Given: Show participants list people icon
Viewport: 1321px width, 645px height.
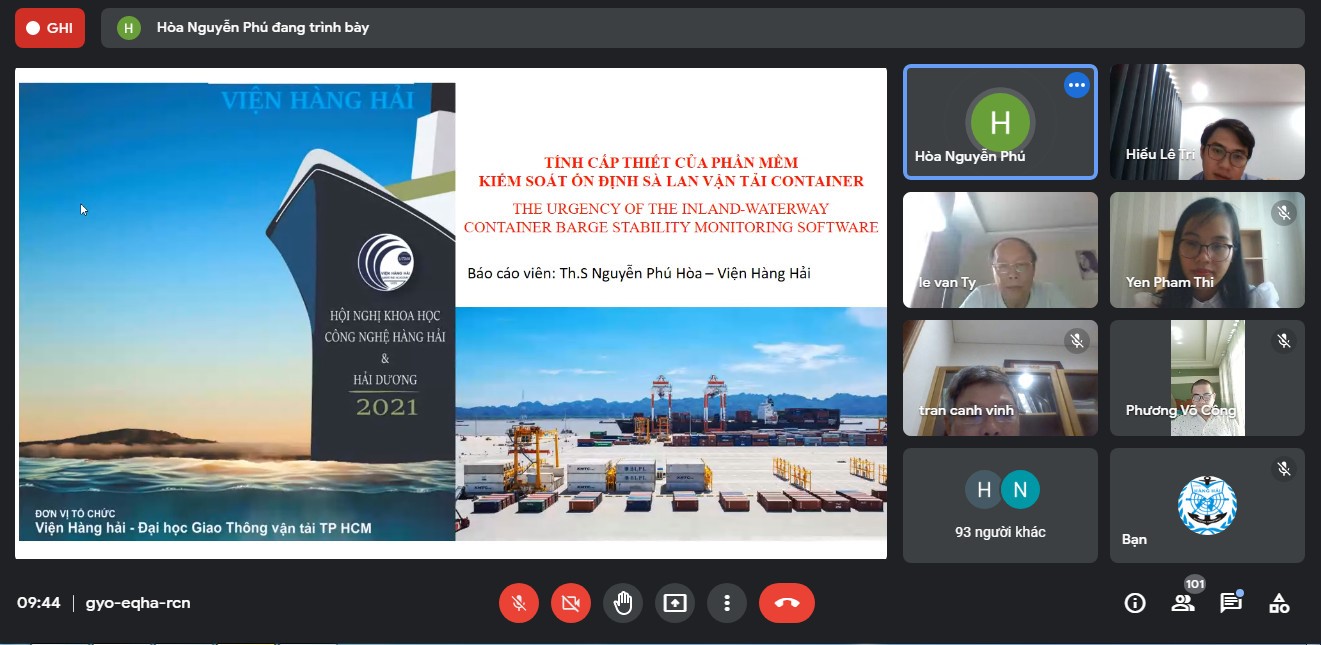Looking at the screenshot, I should 1183,603.
